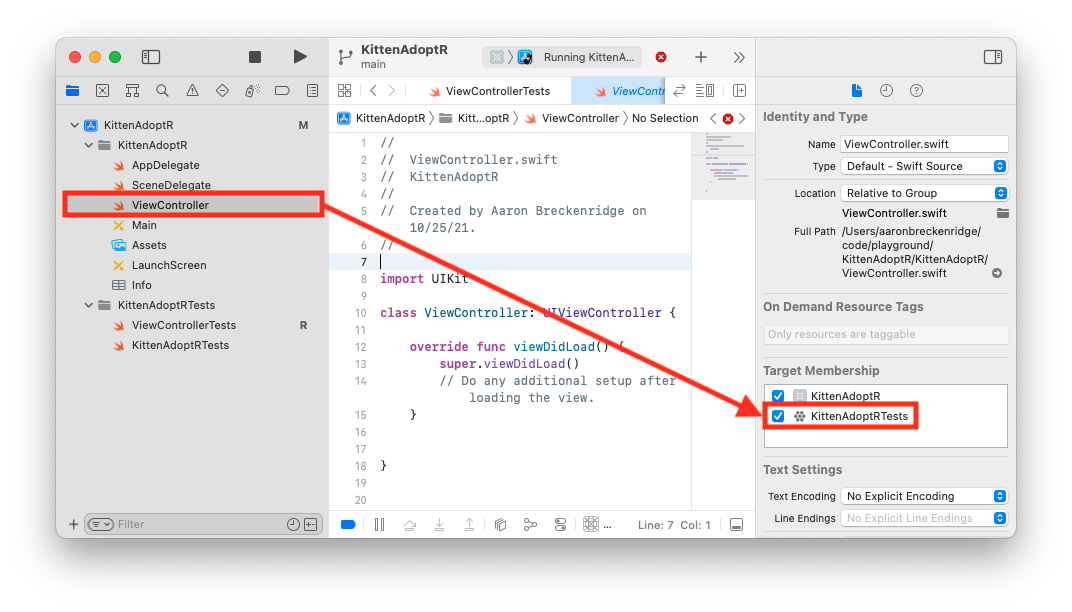The image size is (1072, 612).
Task: Go forward in editor history
Action: [x=392, y=90]
